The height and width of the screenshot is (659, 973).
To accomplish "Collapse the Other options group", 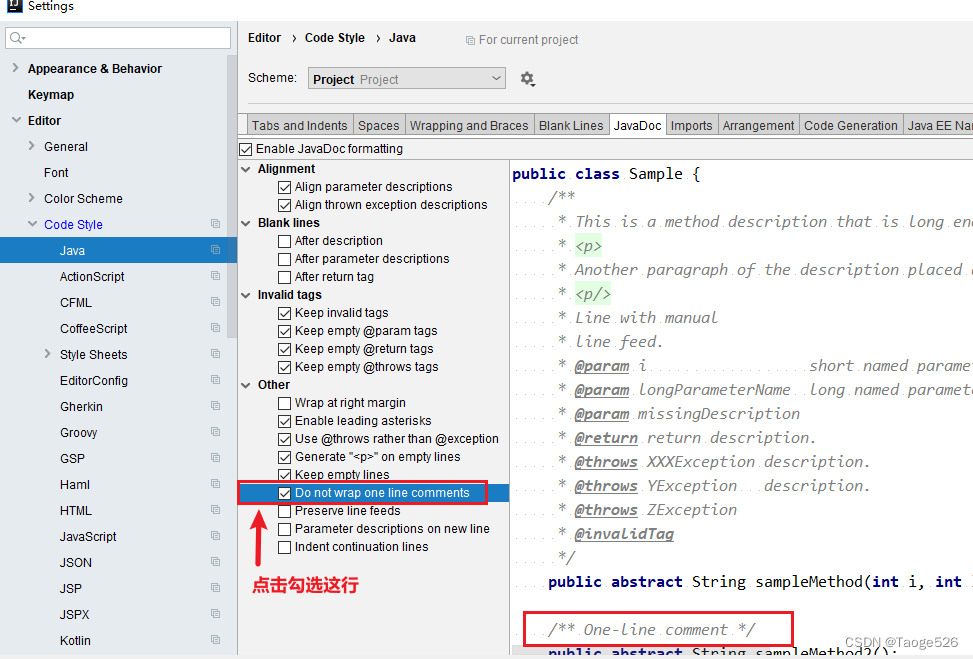I will coord(246,385).
